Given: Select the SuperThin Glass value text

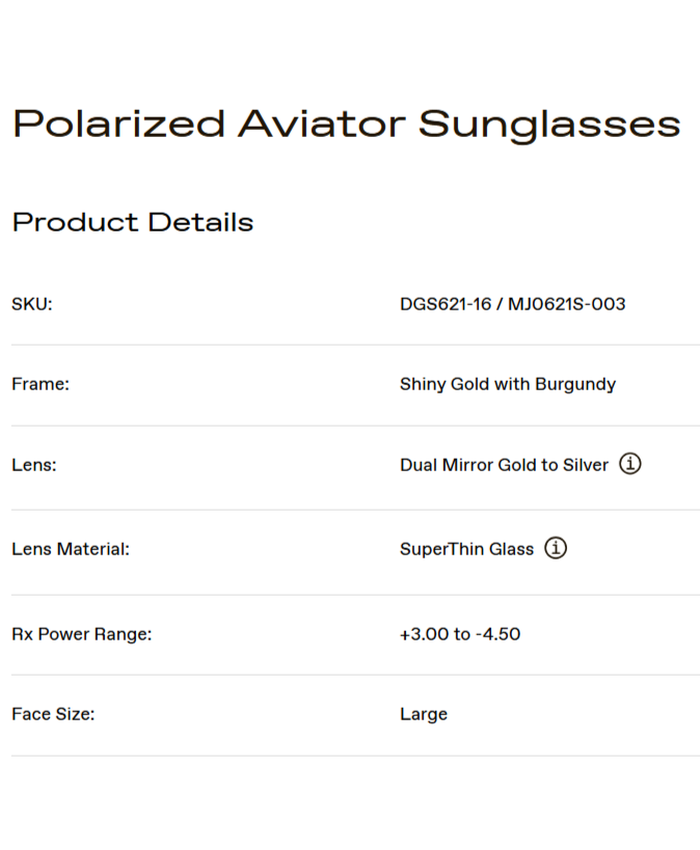Looking at the screenshot, I should click(467, 549).
